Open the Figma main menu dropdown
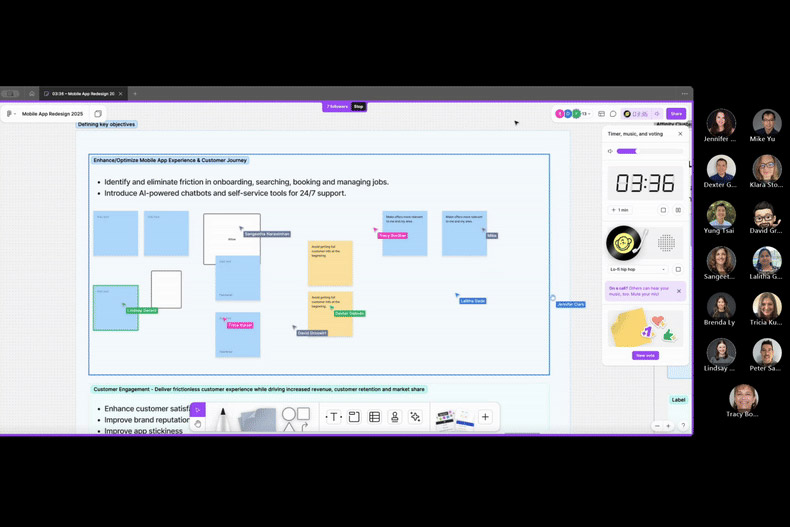Image resolution: width=790 pixels, height=527 pixels. 10,114
